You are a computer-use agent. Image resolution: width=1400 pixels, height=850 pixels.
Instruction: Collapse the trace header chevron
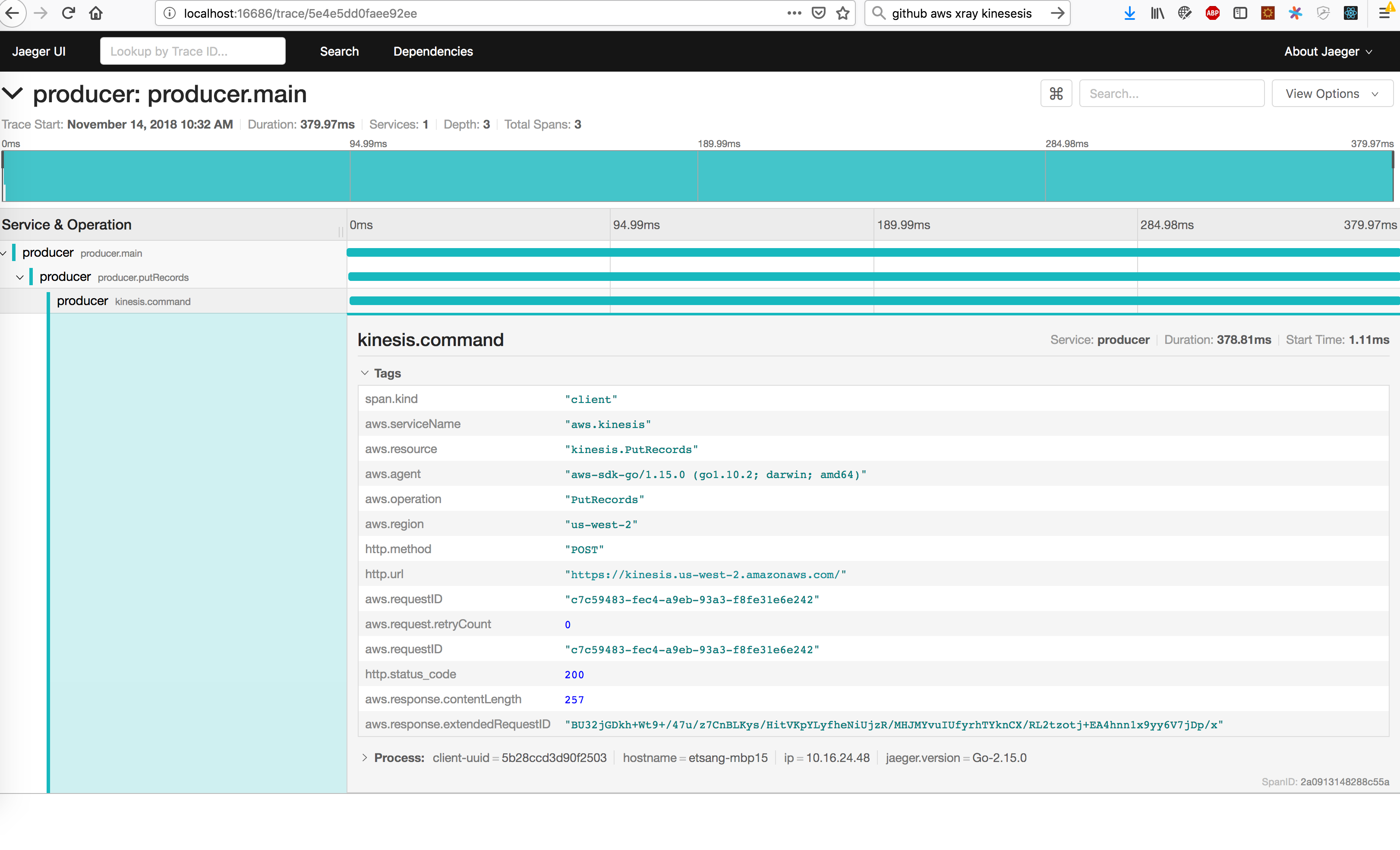coord(13,93)
